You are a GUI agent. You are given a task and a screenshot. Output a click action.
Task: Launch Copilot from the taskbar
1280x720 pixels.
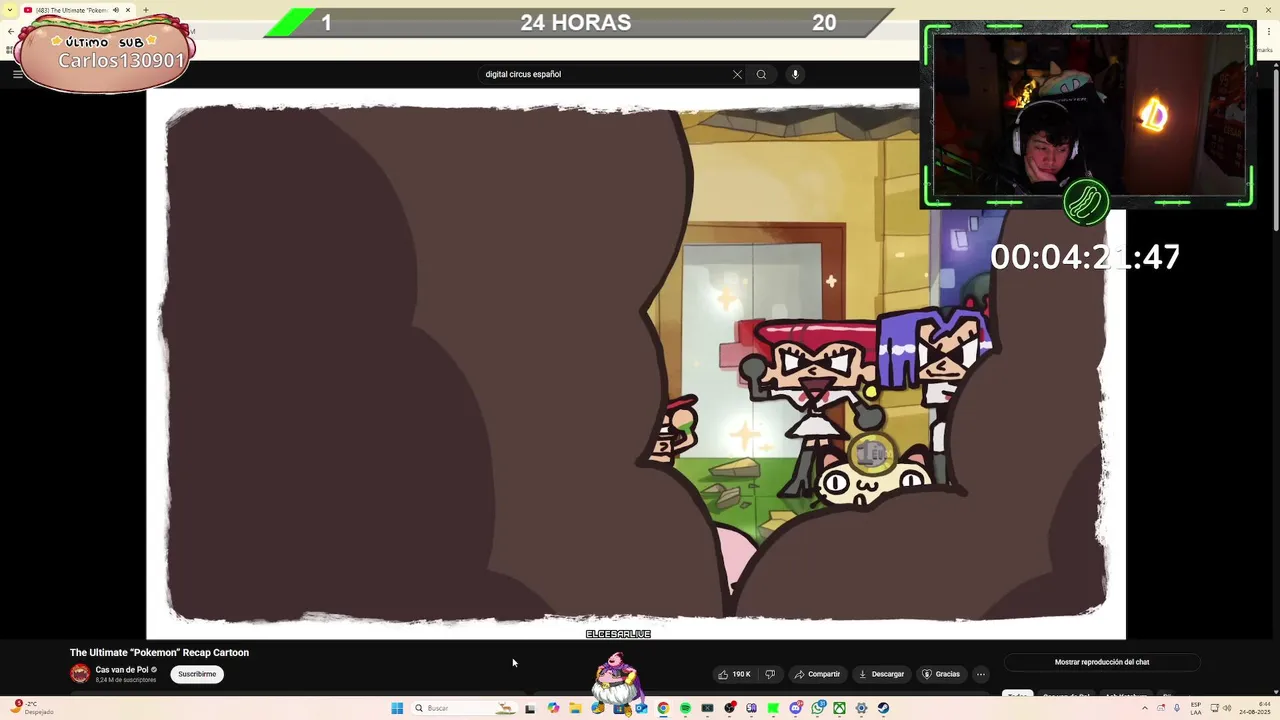coord(553,708)
